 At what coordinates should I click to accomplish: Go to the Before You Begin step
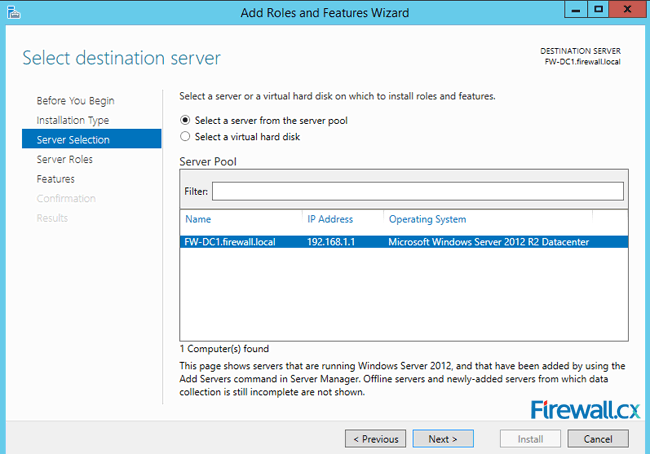(75, 101)
